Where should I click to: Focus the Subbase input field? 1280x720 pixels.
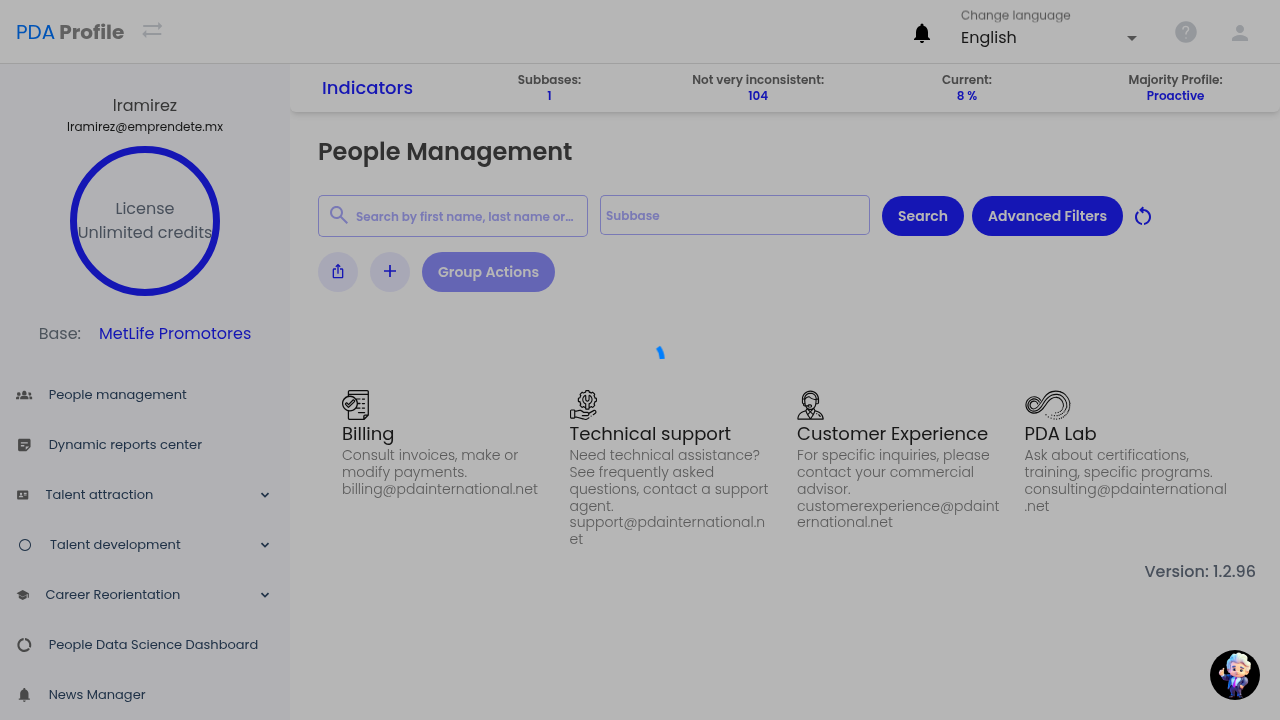734,215
